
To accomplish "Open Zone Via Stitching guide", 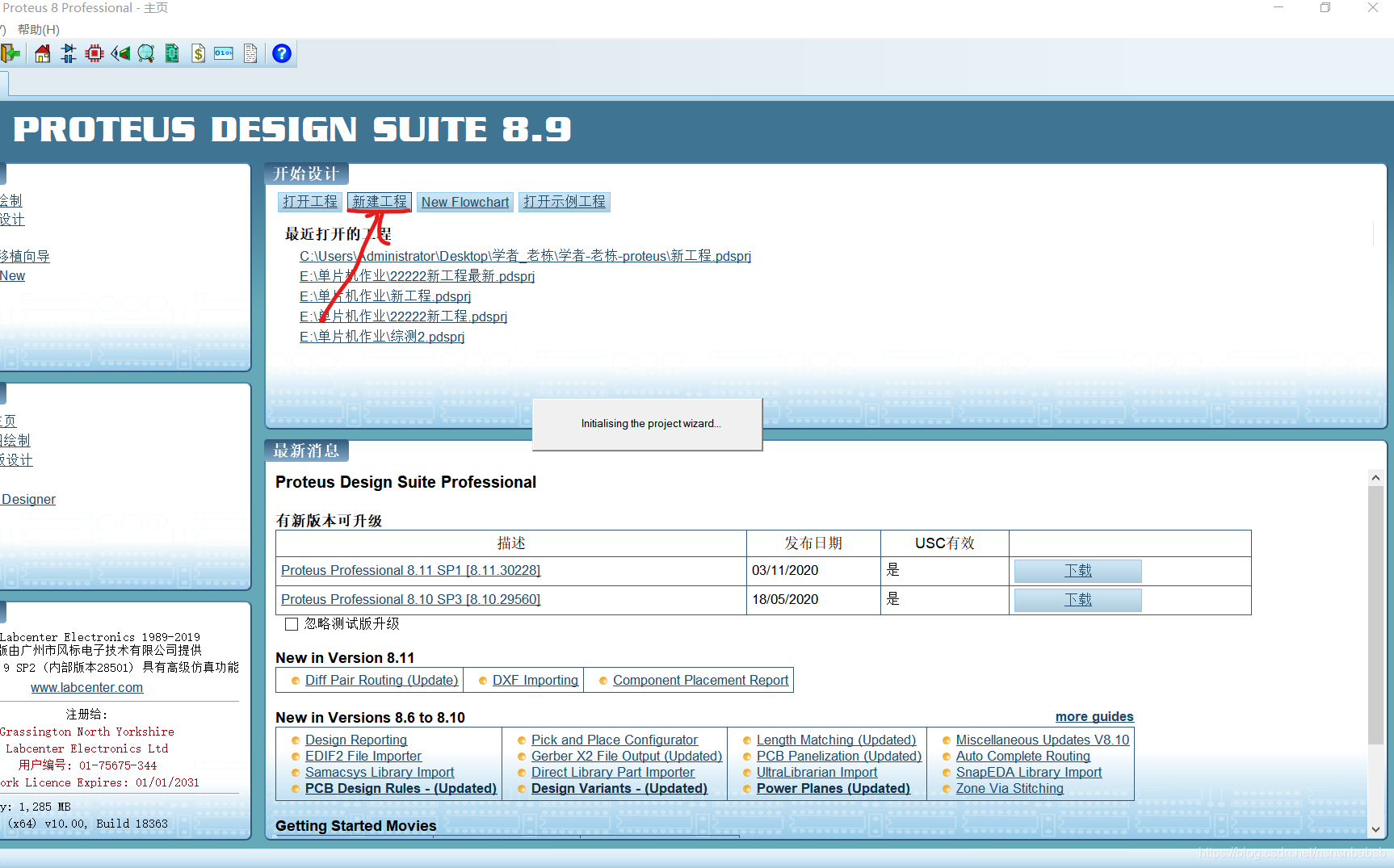I will [1010, 788].
